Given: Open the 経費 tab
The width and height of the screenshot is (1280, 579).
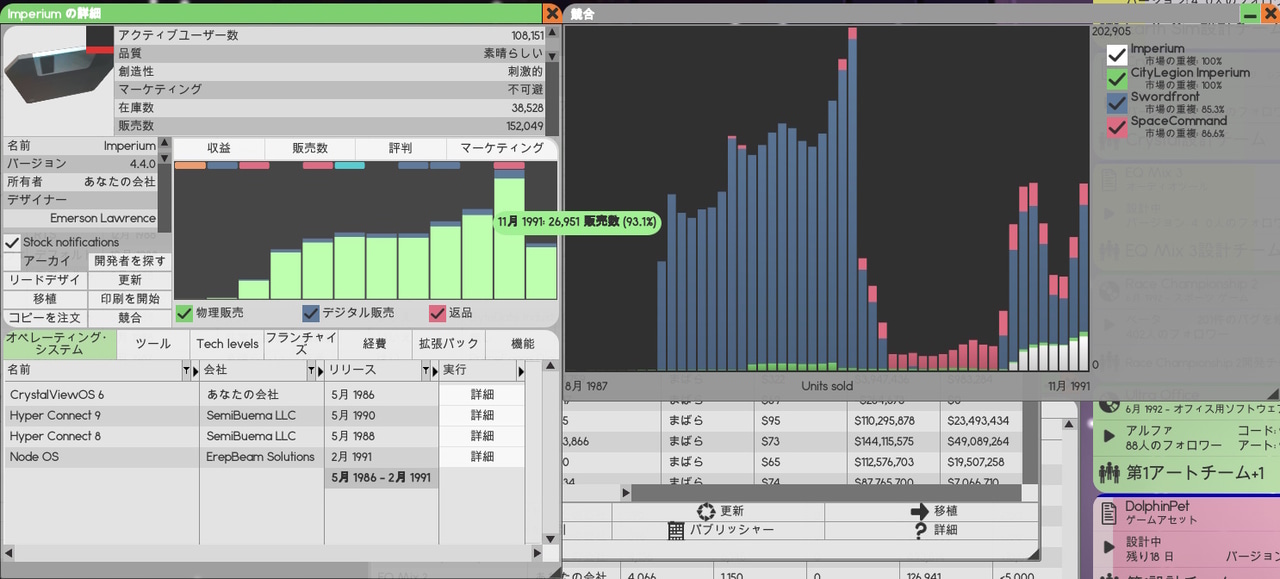Looking at the screenshot, I should click(375, 344).
